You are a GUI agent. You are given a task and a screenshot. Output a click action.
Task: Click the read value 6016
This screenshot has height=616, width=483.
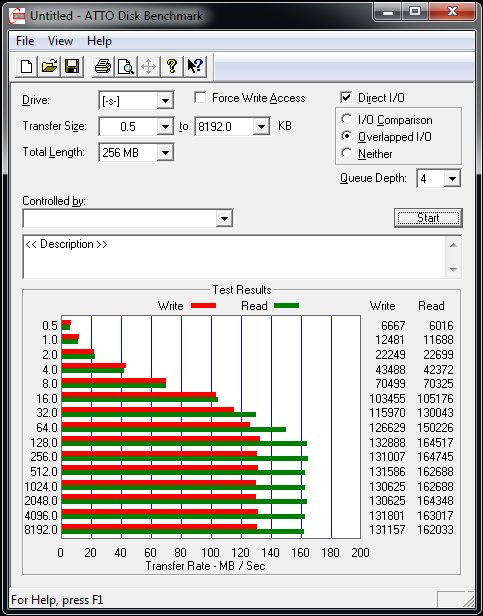tap(441, 326)
